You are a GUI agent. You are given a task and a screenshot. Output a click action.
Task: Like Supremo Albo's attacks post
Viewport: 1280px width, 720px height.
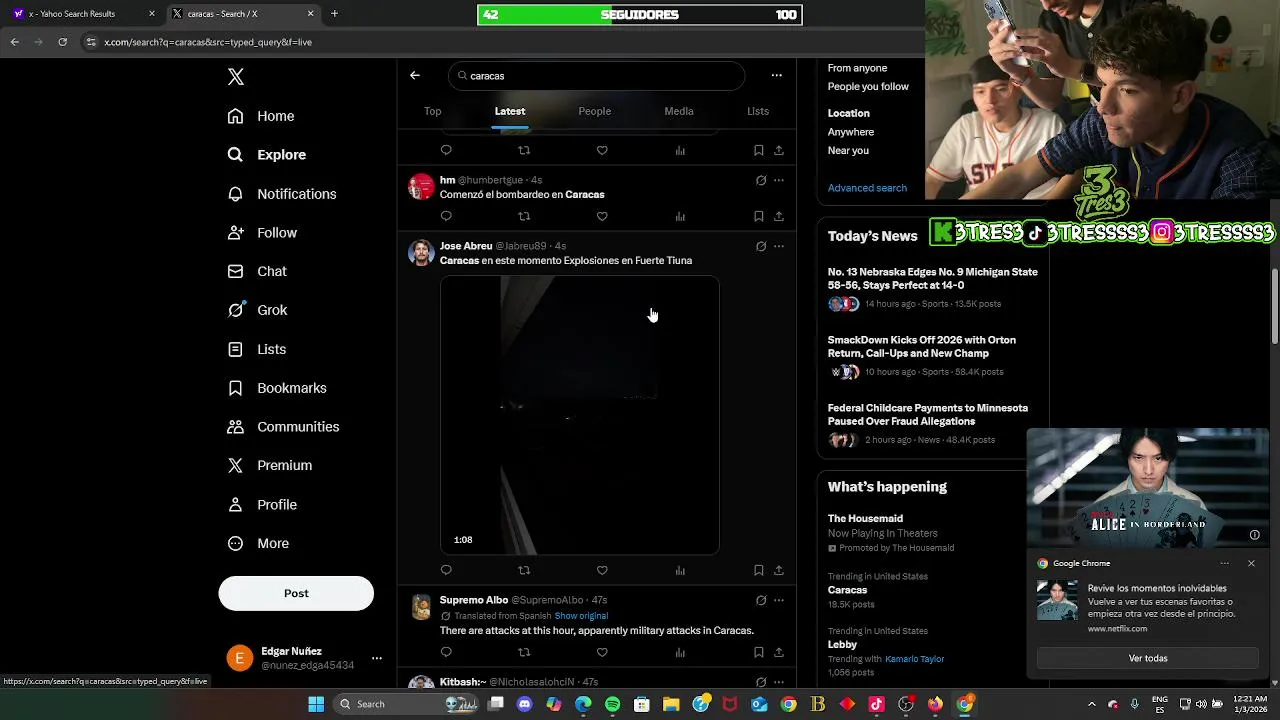click(602, 652)
